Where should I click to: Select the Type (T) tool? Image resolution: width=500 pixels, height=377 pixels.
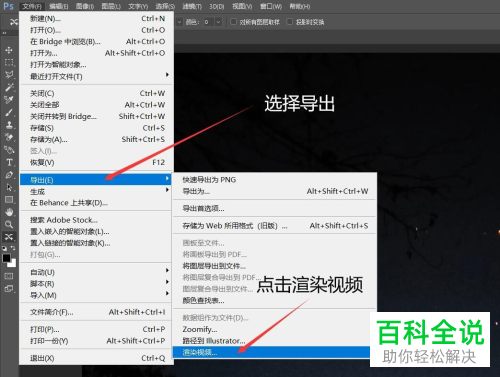click(x=9, y=162)
